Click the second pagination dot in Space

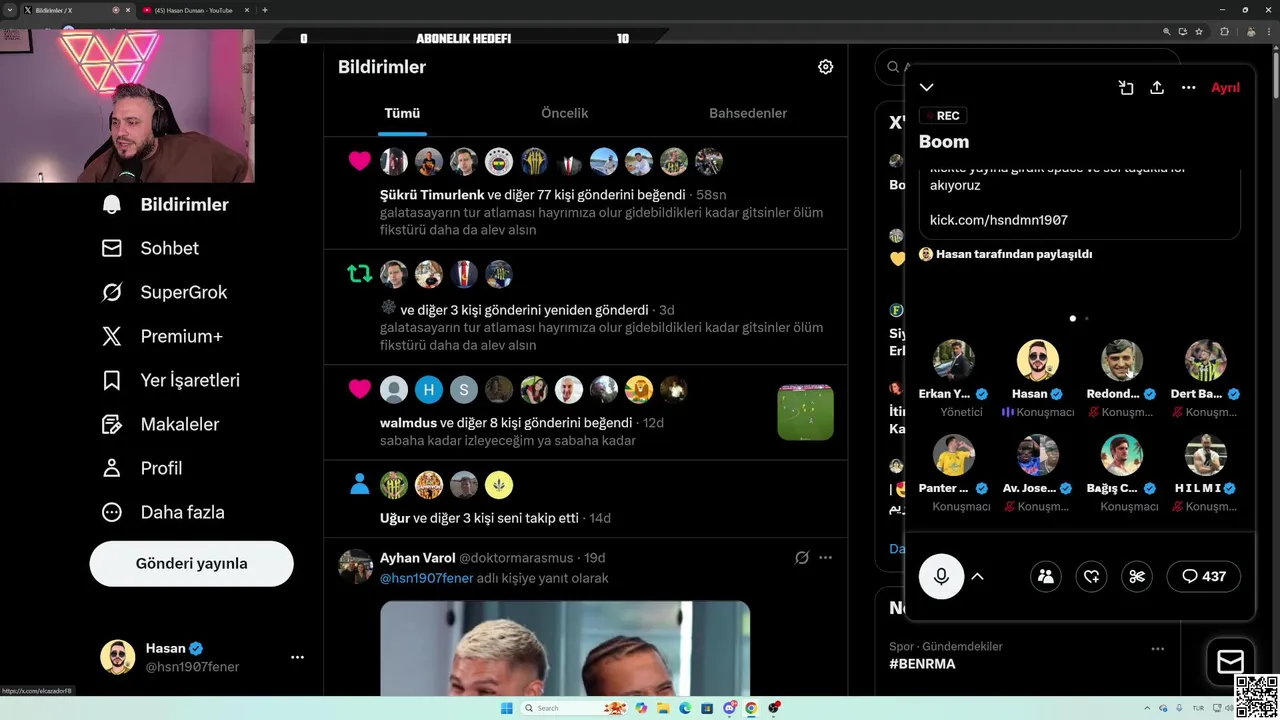[x=1087, y=318]
